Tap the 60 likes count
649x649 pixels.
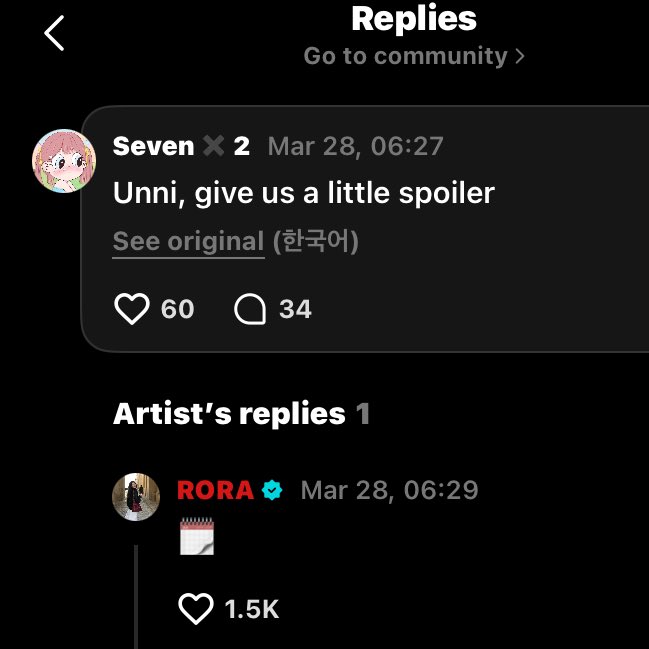[177, 309]
